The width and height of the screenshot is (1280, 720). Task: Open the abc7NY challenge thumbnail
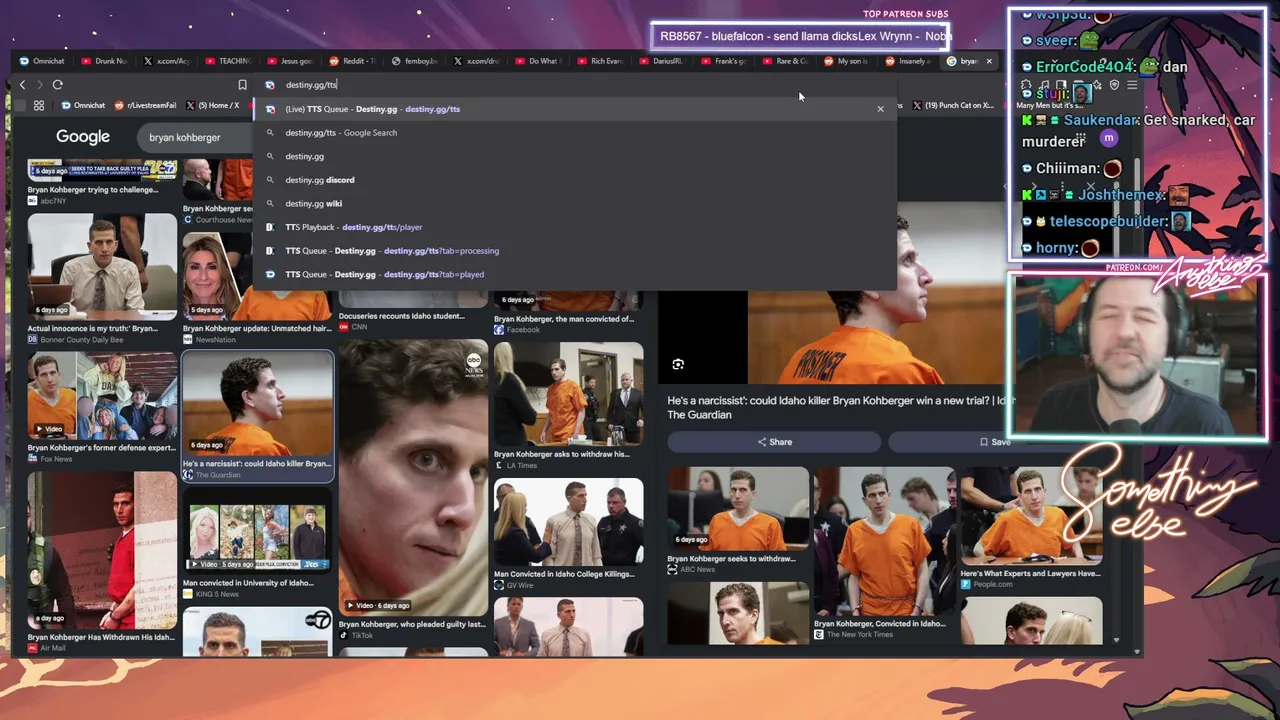(x=102, y=169)
